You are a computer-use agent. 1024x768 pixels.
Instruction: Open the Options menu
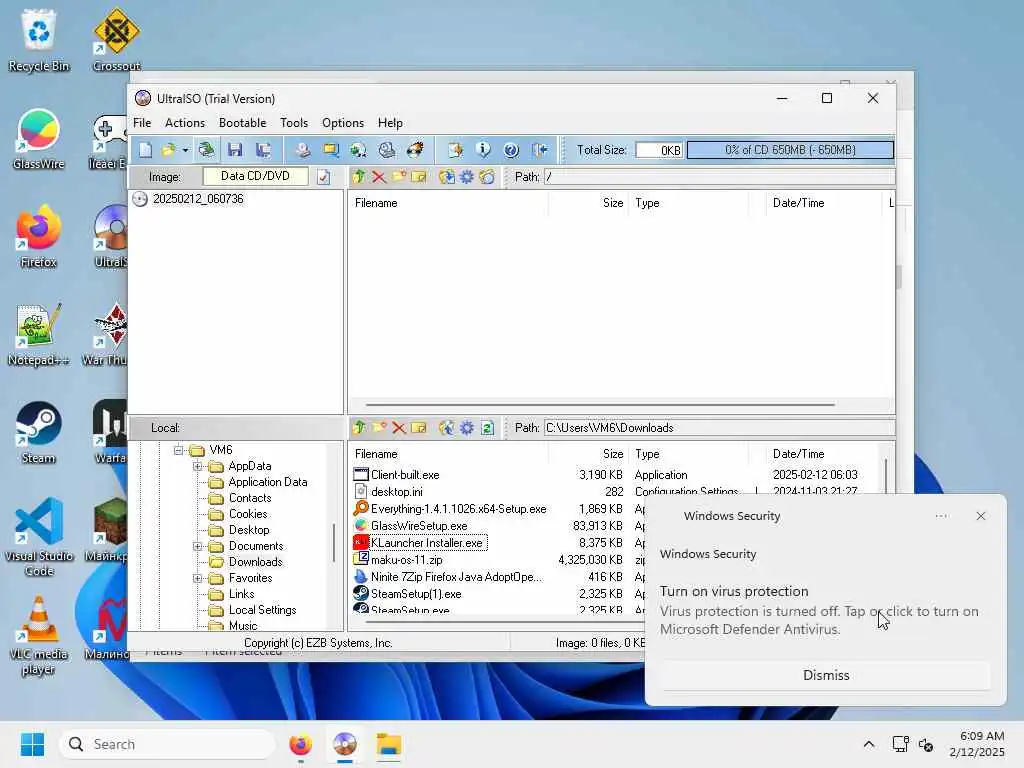(343, 123)
